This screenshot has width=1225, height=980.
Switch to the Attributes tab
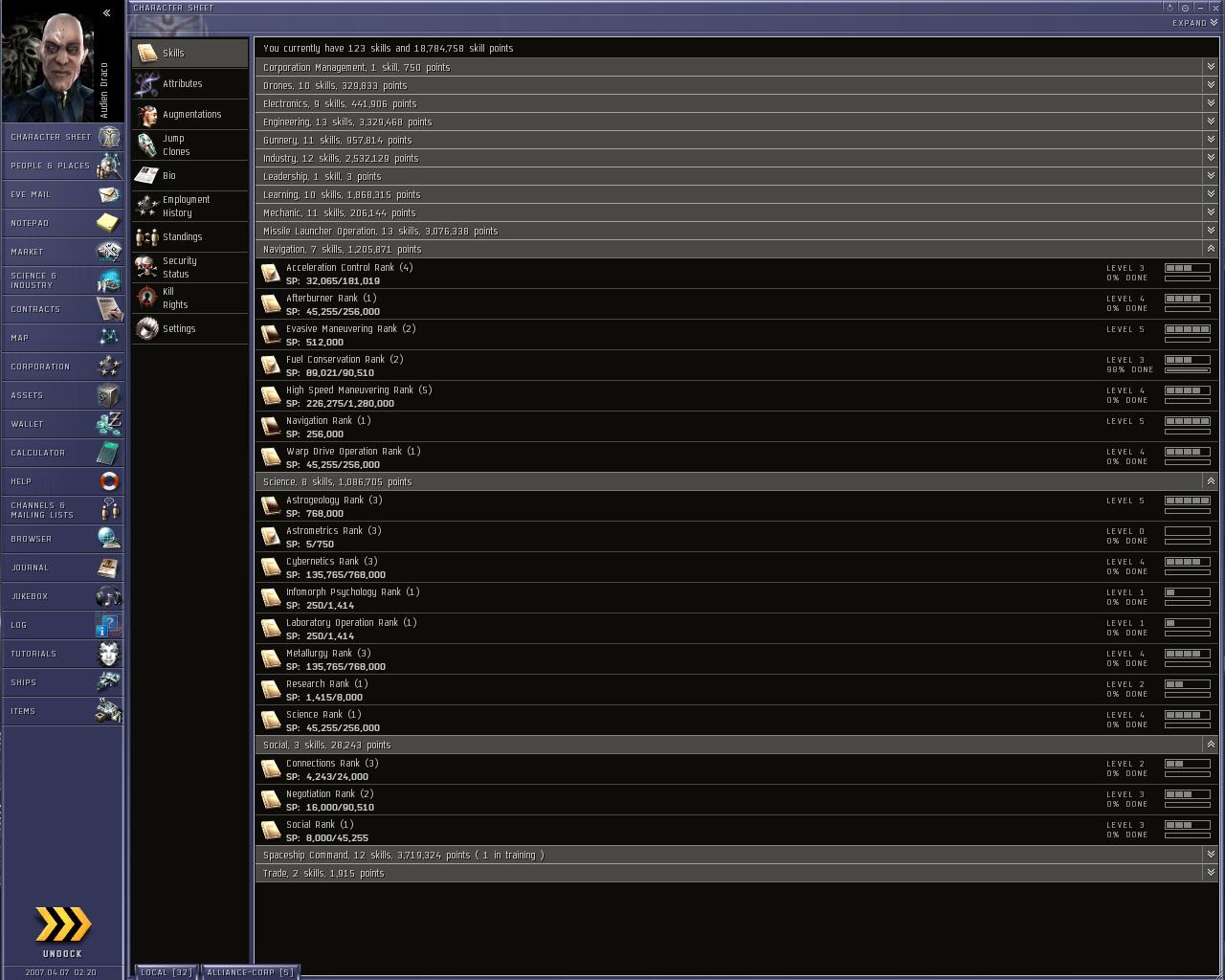click(189, 83)
